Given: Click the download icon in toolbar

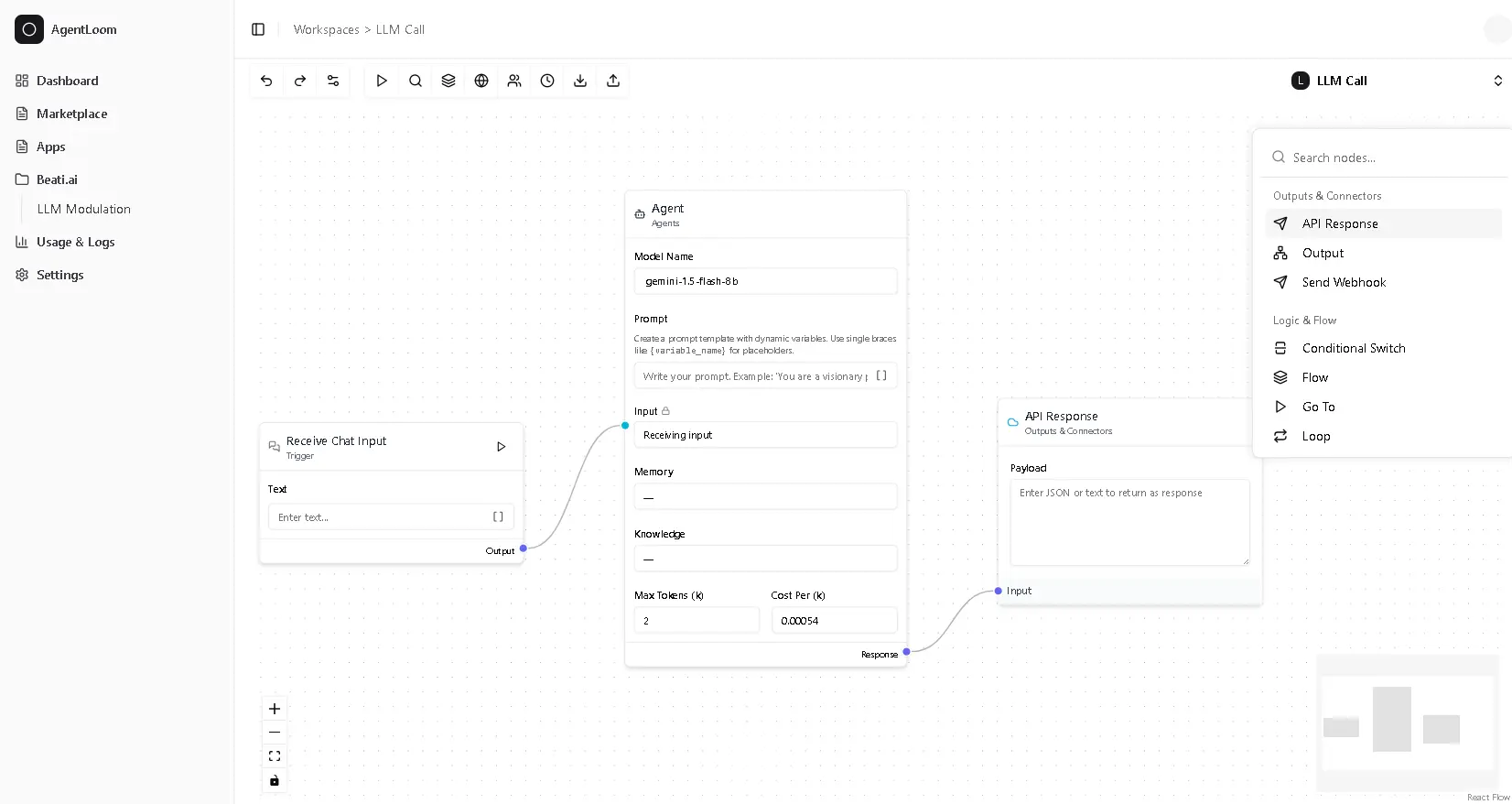Looking at the screenshot, I should coord(579,81).
